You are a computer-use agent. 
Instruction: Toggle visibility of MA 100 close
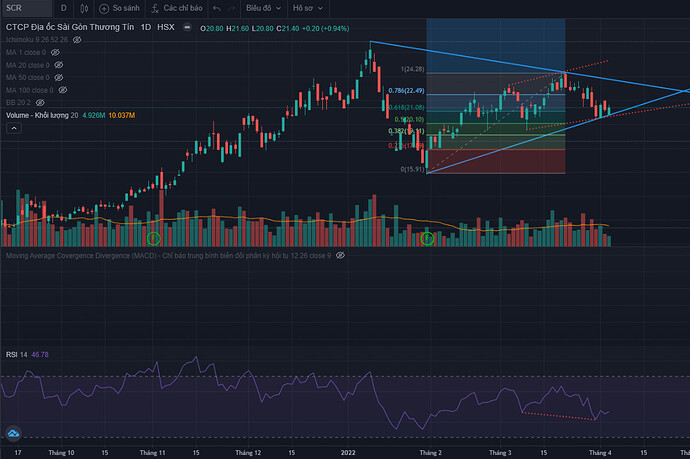click(x=63, y=90)
